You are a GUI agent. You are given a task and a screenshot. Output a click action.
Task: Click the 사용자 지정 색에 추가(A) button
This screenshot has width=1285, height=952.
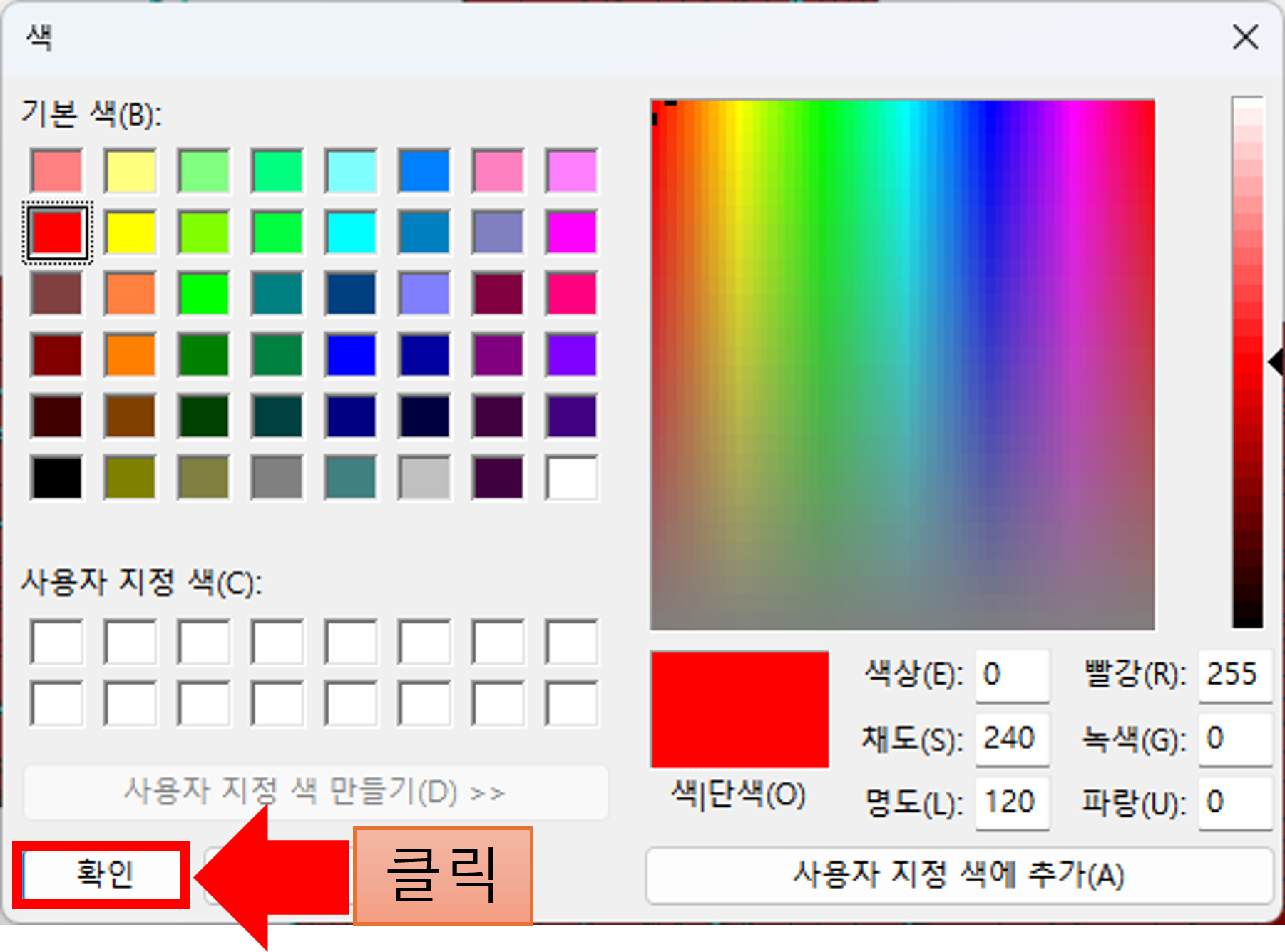(x=959, y=875)
